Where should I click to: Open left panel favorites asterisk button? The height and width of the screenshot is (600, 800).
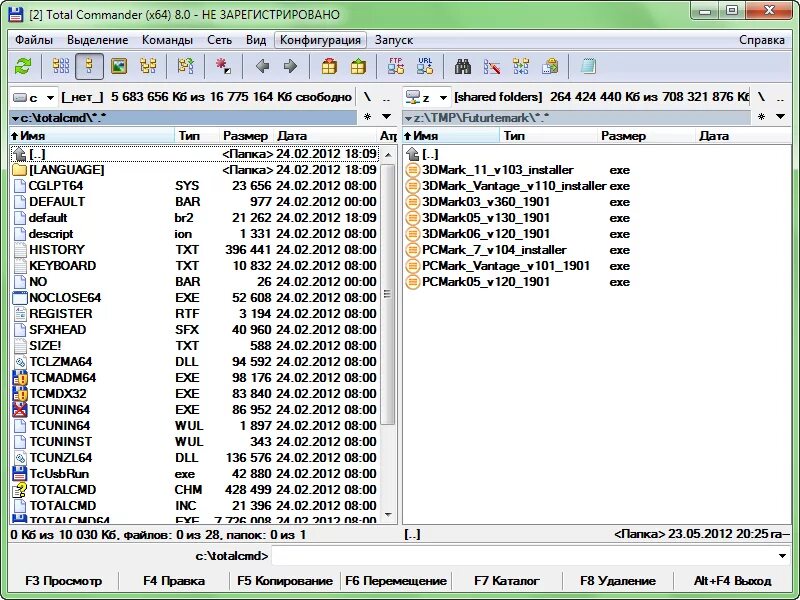367,117
